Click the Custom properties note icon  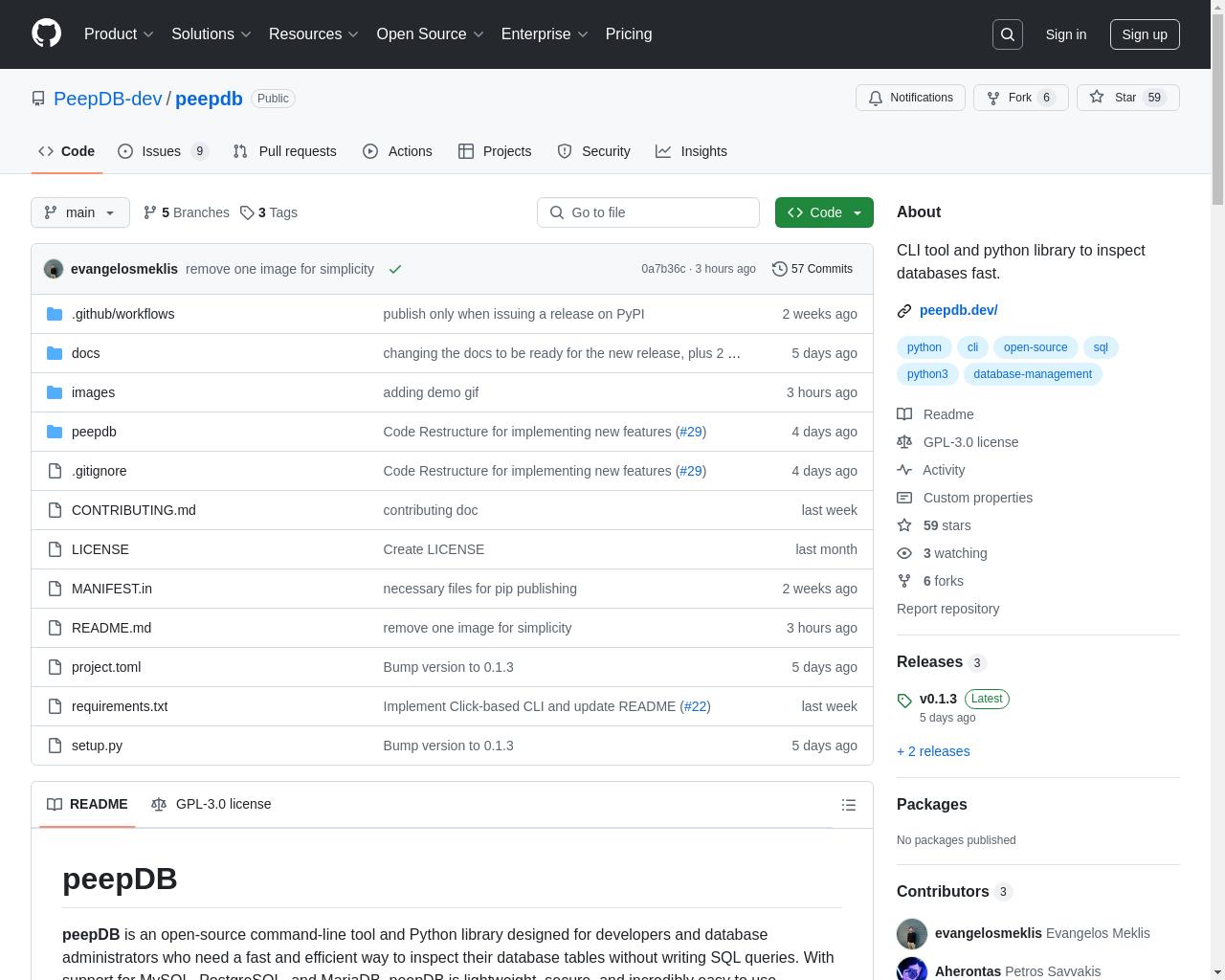904,498
